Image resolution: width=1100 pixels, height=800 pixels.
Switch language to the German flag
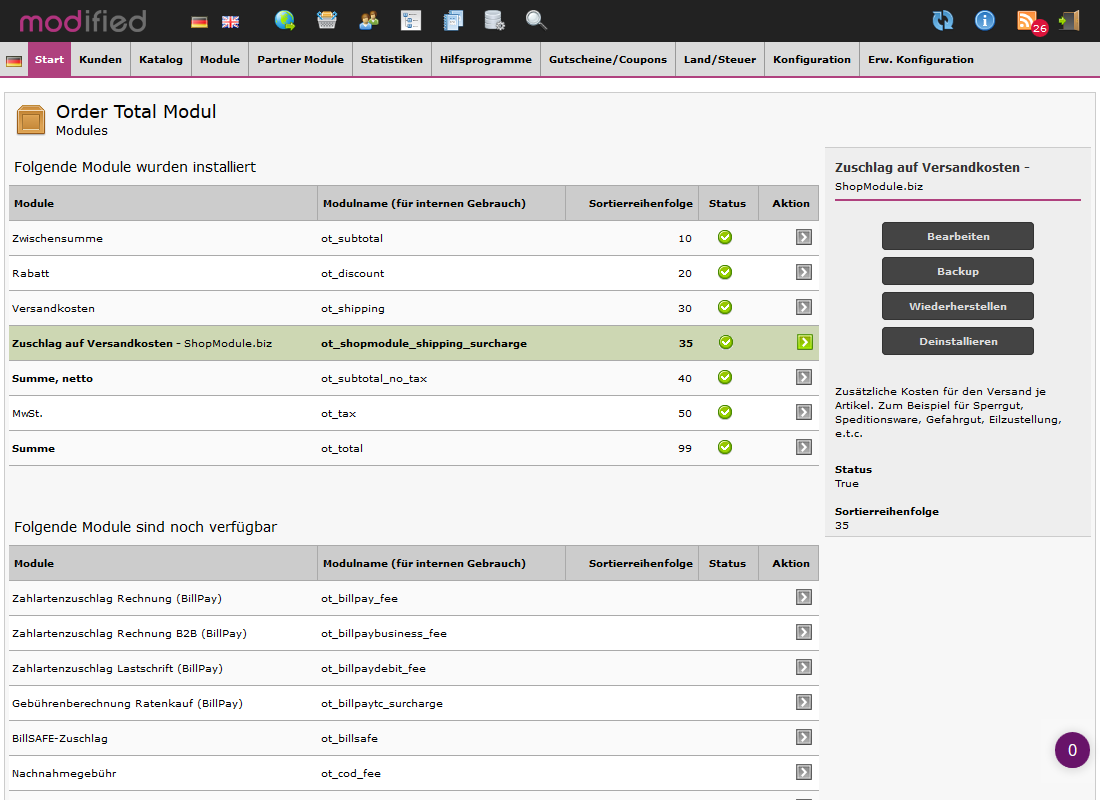[x=199, y=21]
